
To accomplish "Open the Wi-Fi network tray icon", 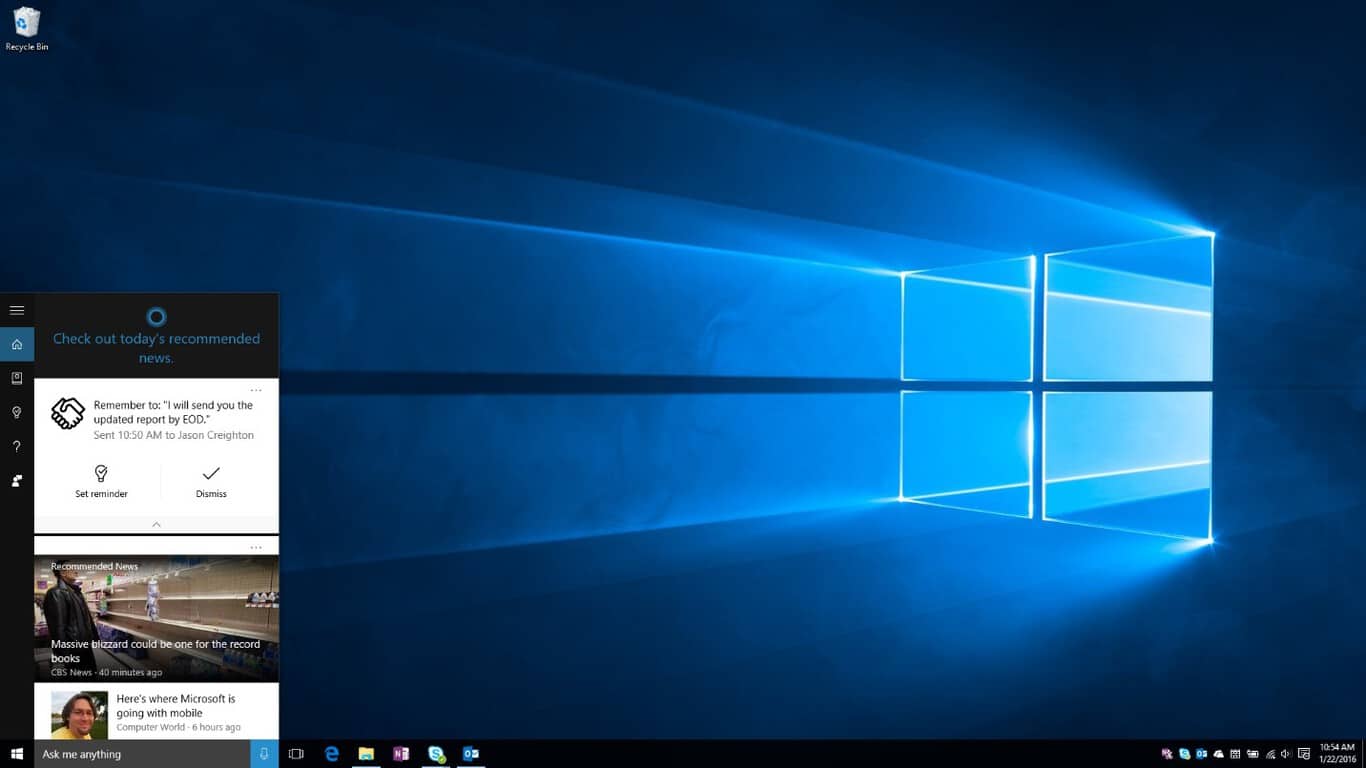I will pyautogui.click(x=1271, y=753).
